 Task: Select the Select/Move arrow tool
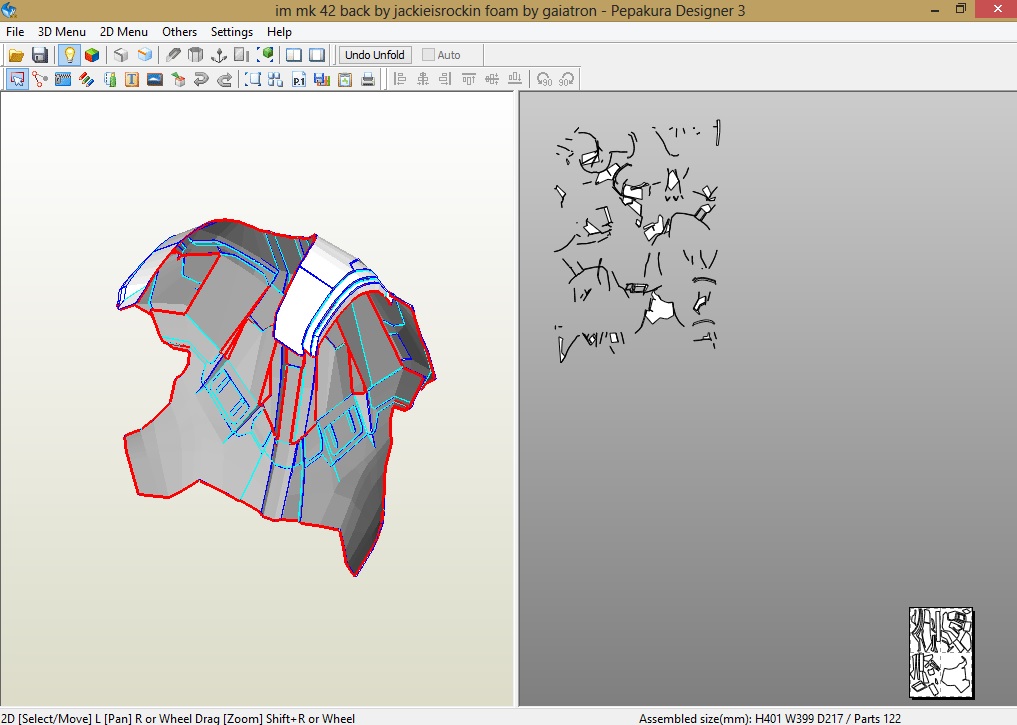tap(17, 79)
